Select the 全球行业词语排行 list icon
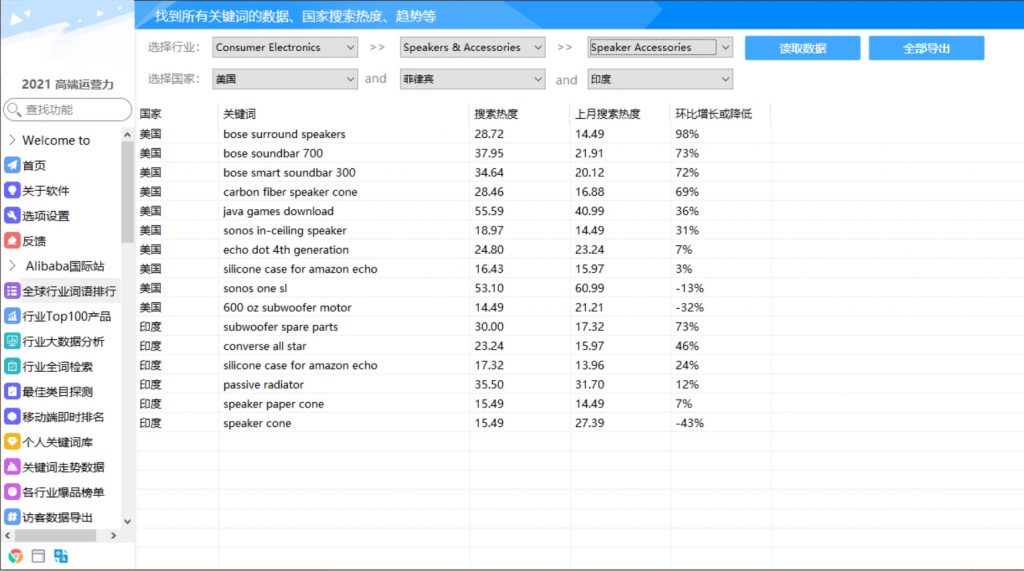Viewport: 1024px width, 571px height. click(12, 291)
